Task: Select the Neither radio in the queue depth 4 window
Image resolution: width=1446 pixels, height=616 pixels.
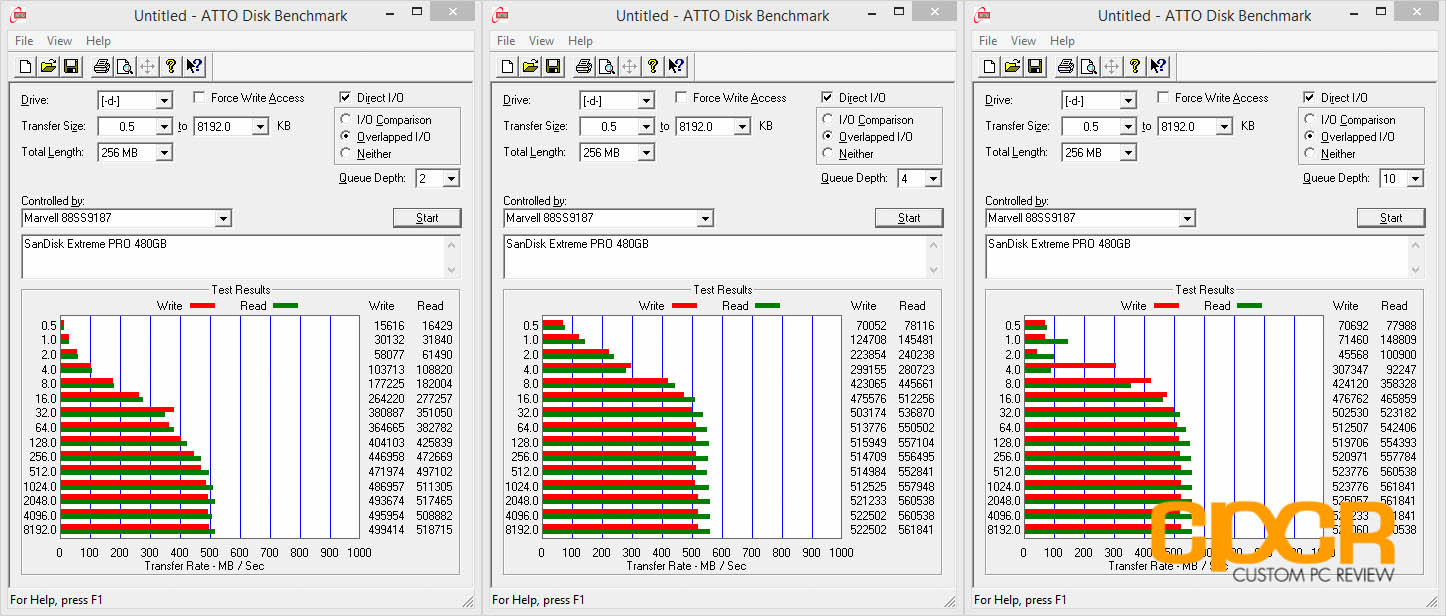Action: click(829, 154)
